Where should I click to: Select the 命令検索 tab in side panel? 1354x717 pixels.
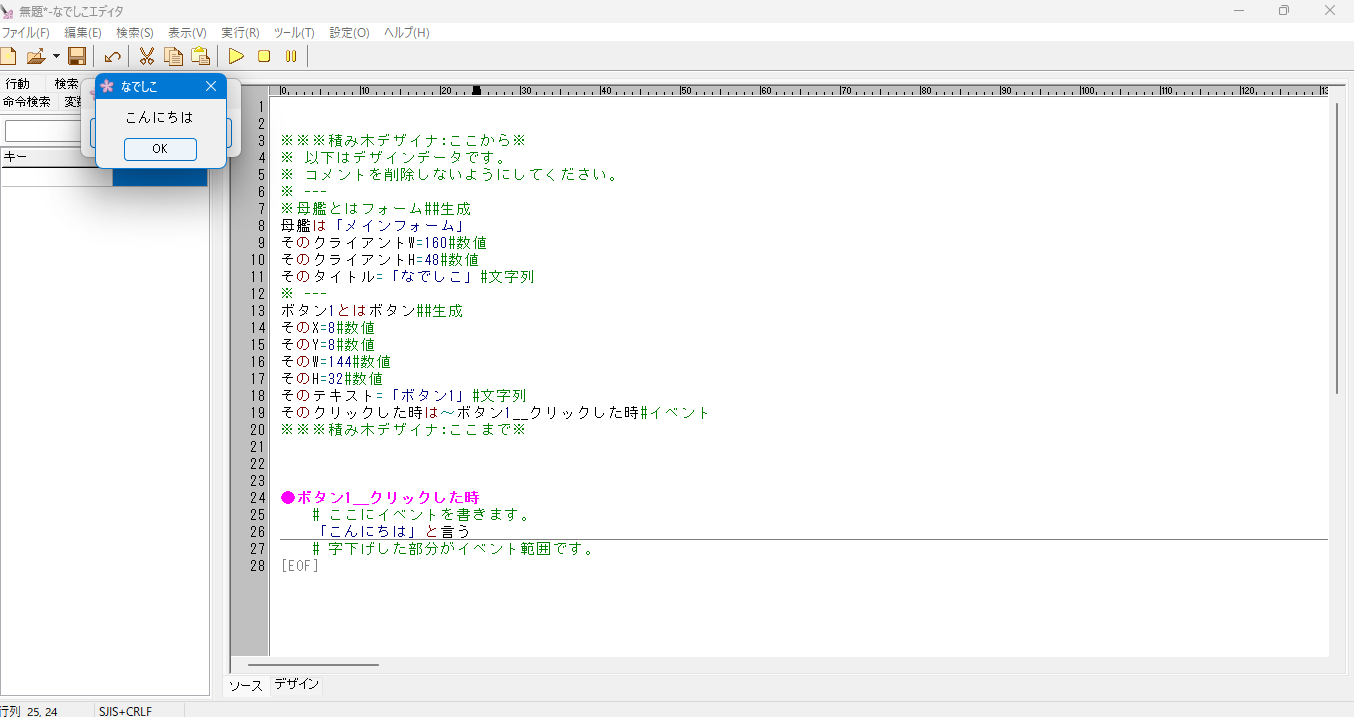(x=27, y=102)
